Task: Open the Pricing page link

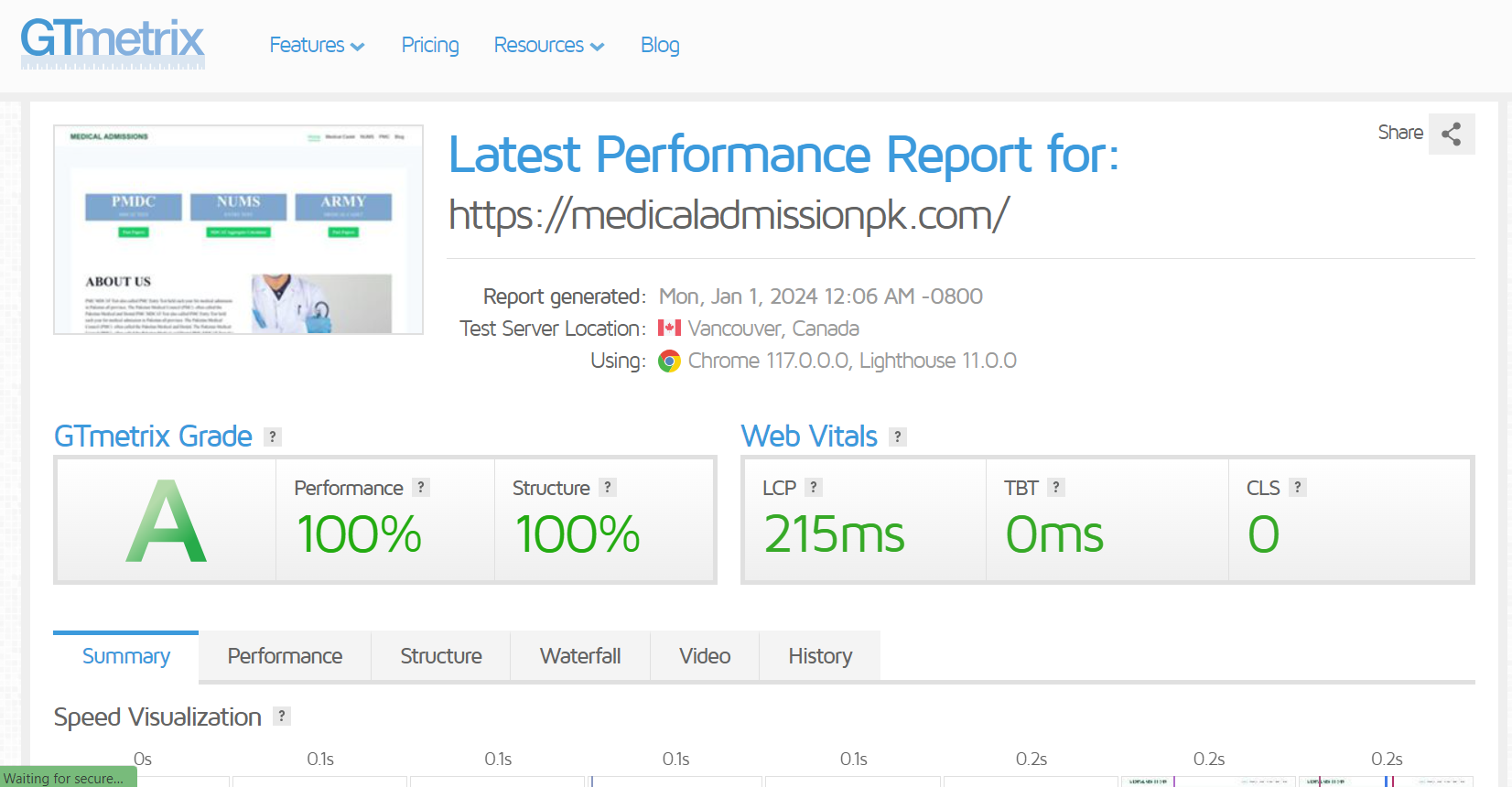Action: (x=430, y=46)
